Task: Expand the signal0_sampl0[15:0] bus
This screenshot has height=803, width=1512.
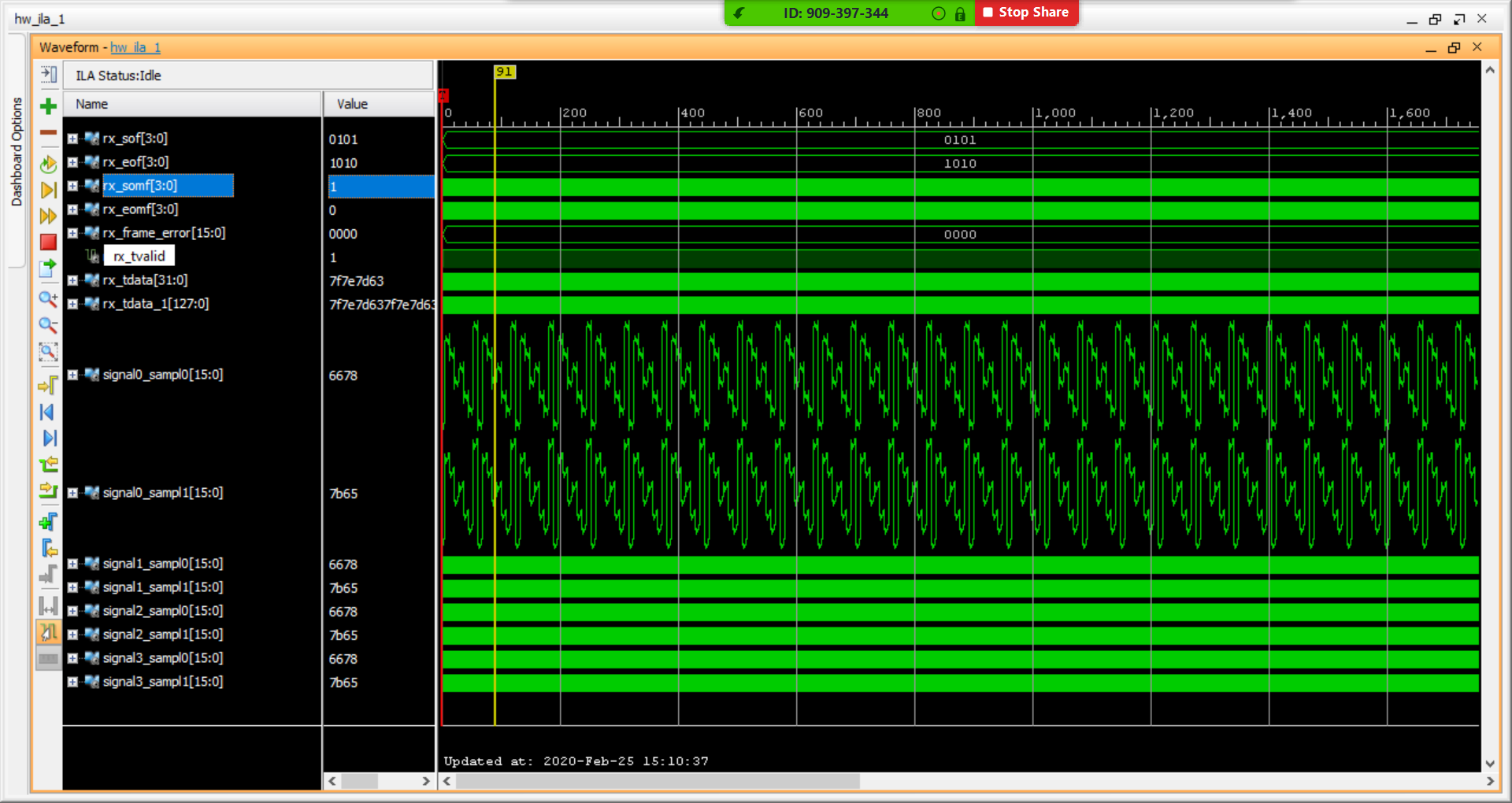Action: click(x=72, y=375)
